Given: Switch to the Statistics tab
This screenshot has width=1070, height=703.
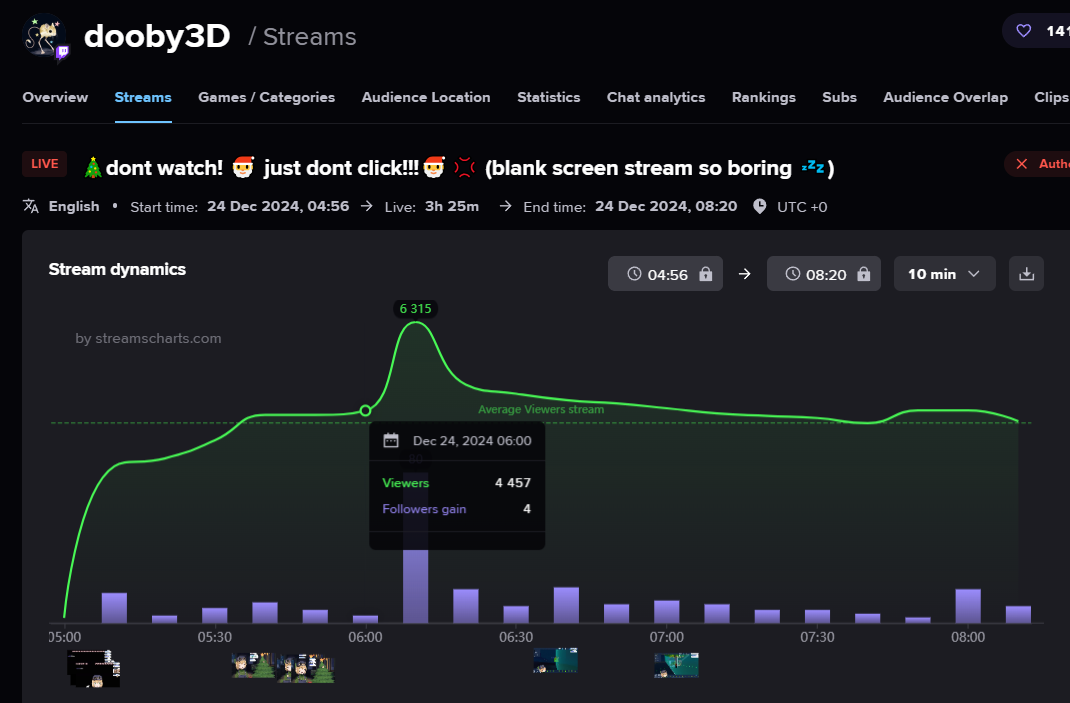Looking at the screenshot, I should pos(549,98).
